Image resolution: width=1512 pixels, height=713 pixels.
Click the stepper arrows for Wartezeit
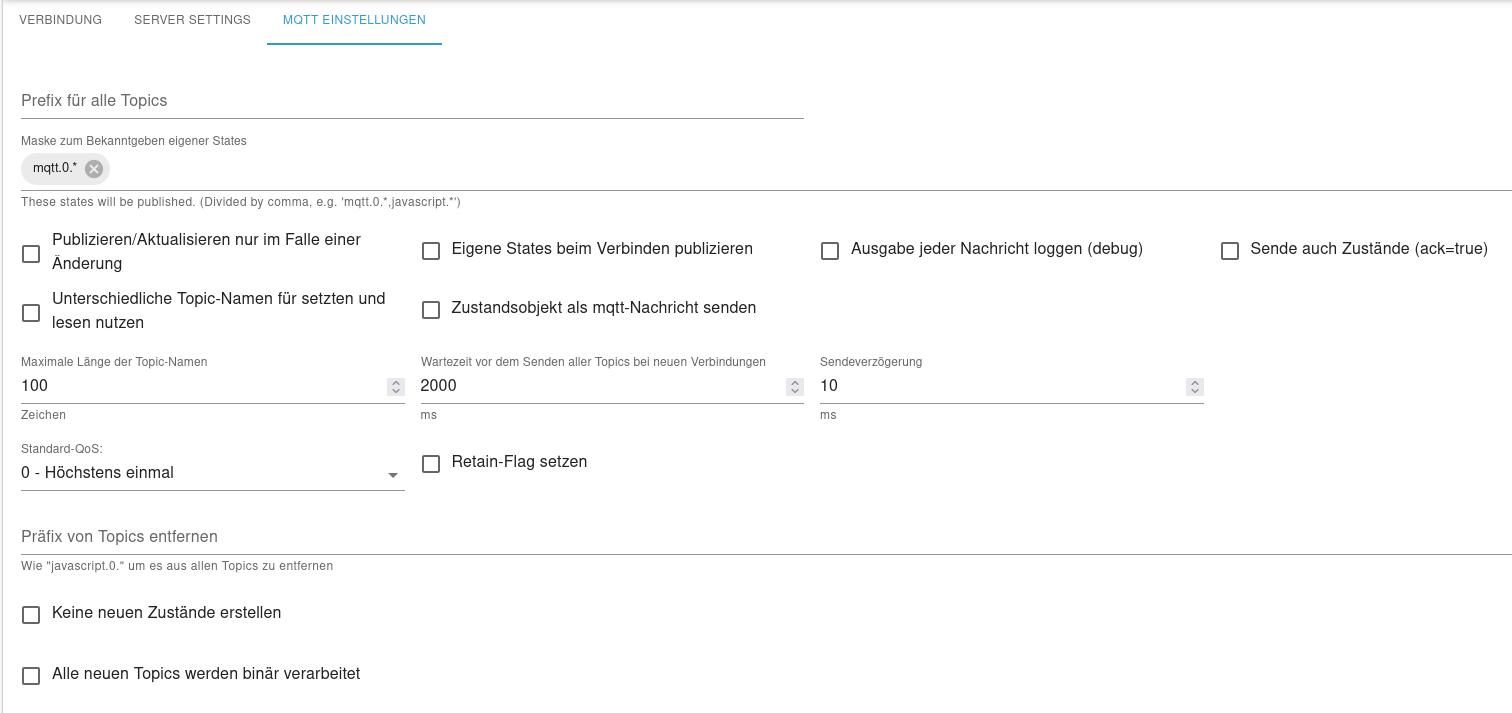(795, 387)
